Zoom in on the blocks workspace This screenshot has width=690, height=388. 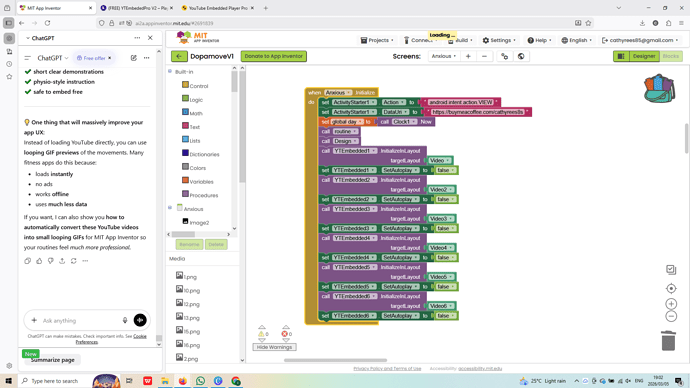[x=671, y=304]
